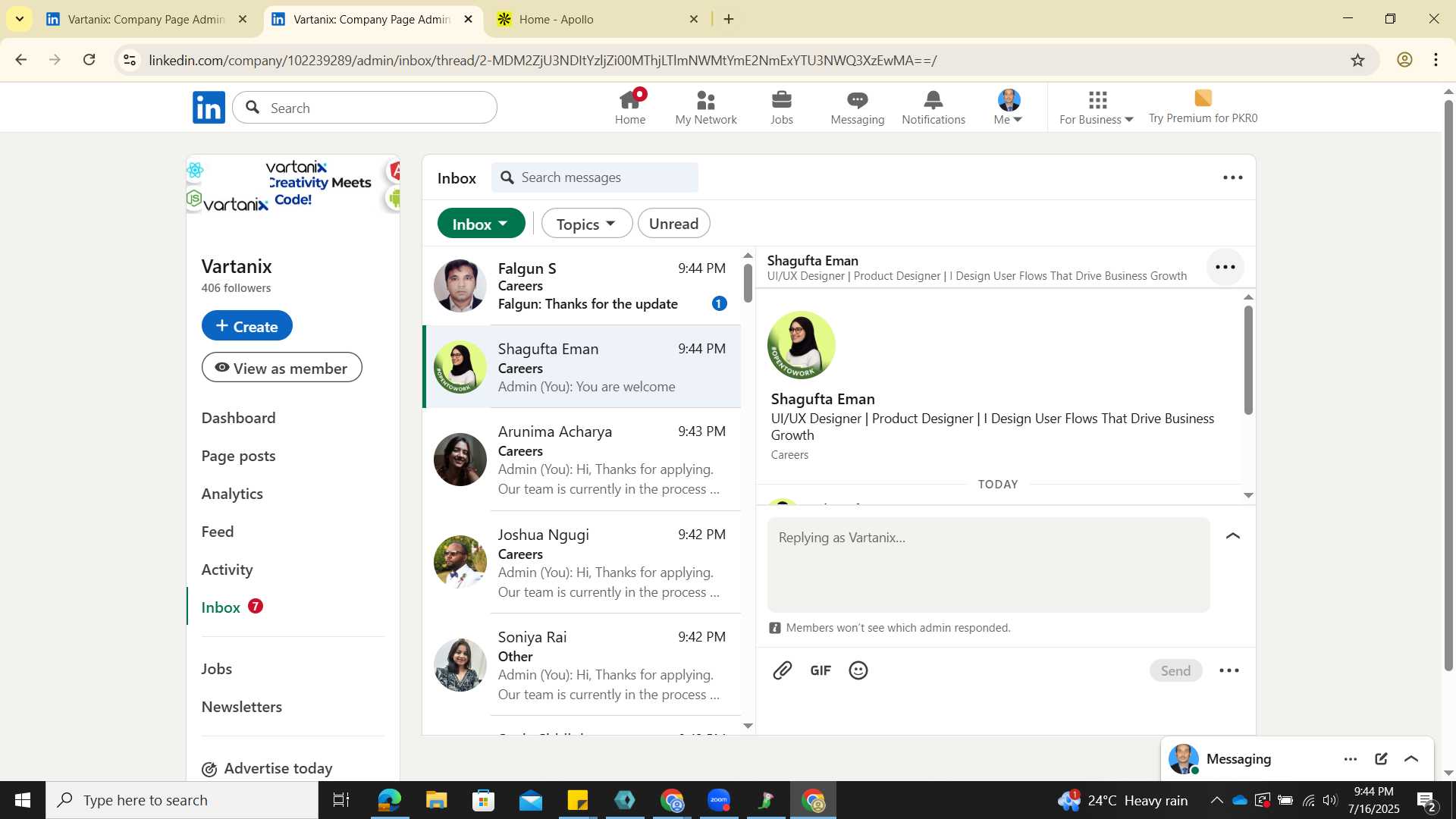Viewport: 1456px width, 819px height.
Task: Click Advertise today link
Action: 267,768
